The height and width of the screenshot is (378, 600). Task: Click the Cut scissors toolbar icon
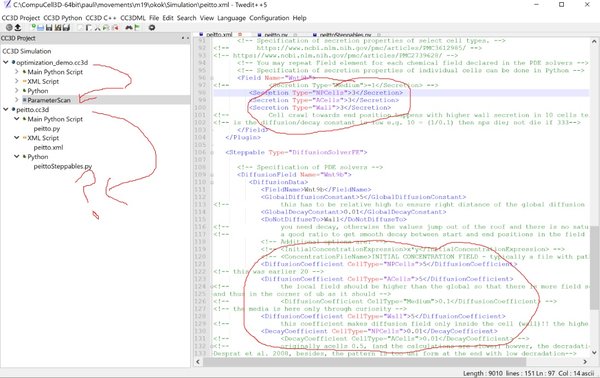tap(97, 28)
